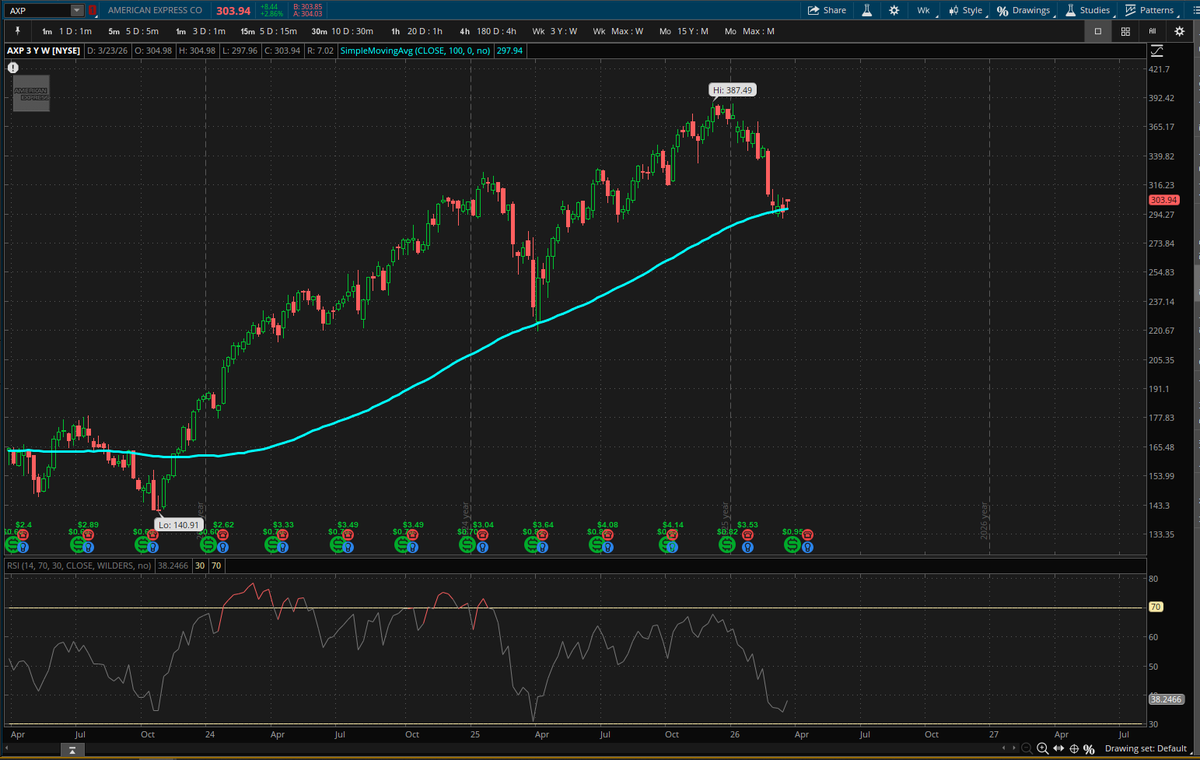Screen dimensions: 1200x760
Task: Toggle the crosshair cursor icon
Action: (1074, 749)
